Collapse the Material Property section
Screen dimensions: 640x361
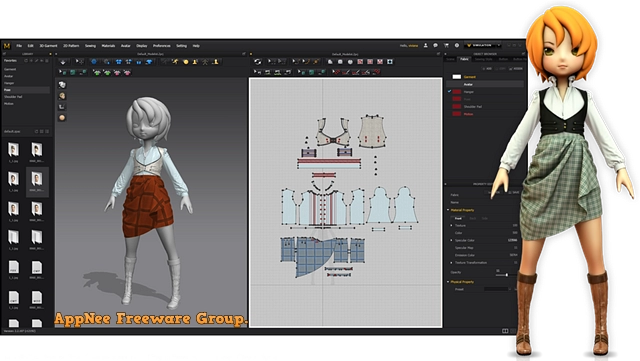(449, 210)
